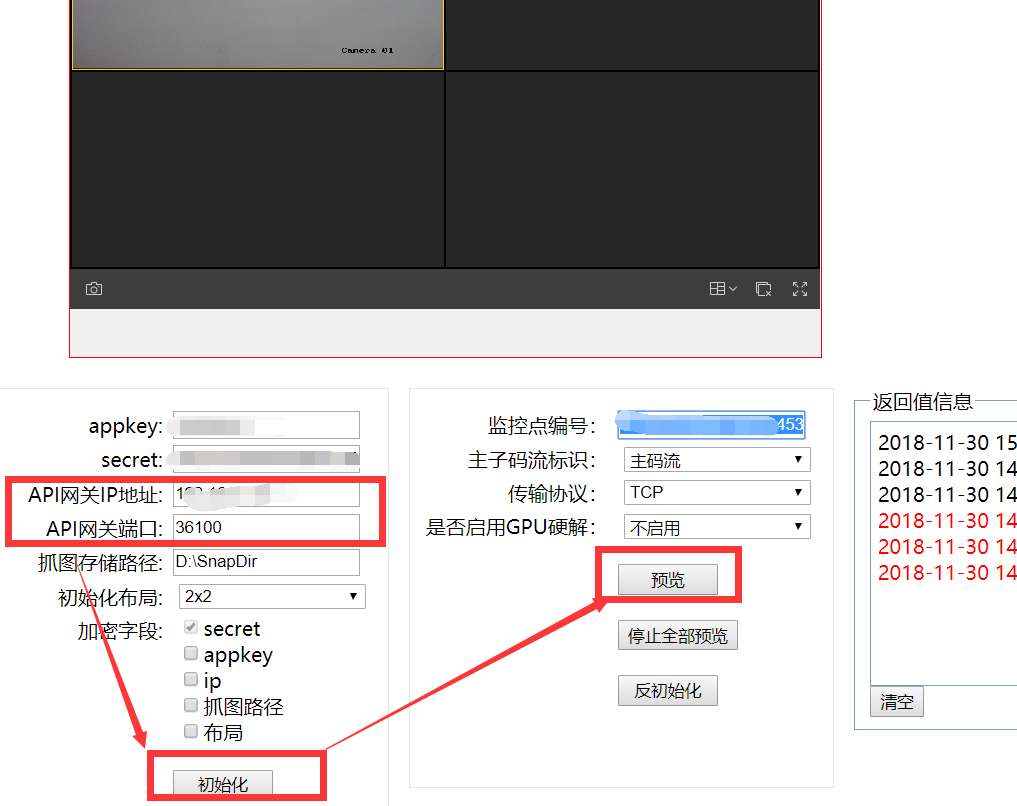
Task: Select the empty bottom-left video pane
Action: [x=257, y=169]
